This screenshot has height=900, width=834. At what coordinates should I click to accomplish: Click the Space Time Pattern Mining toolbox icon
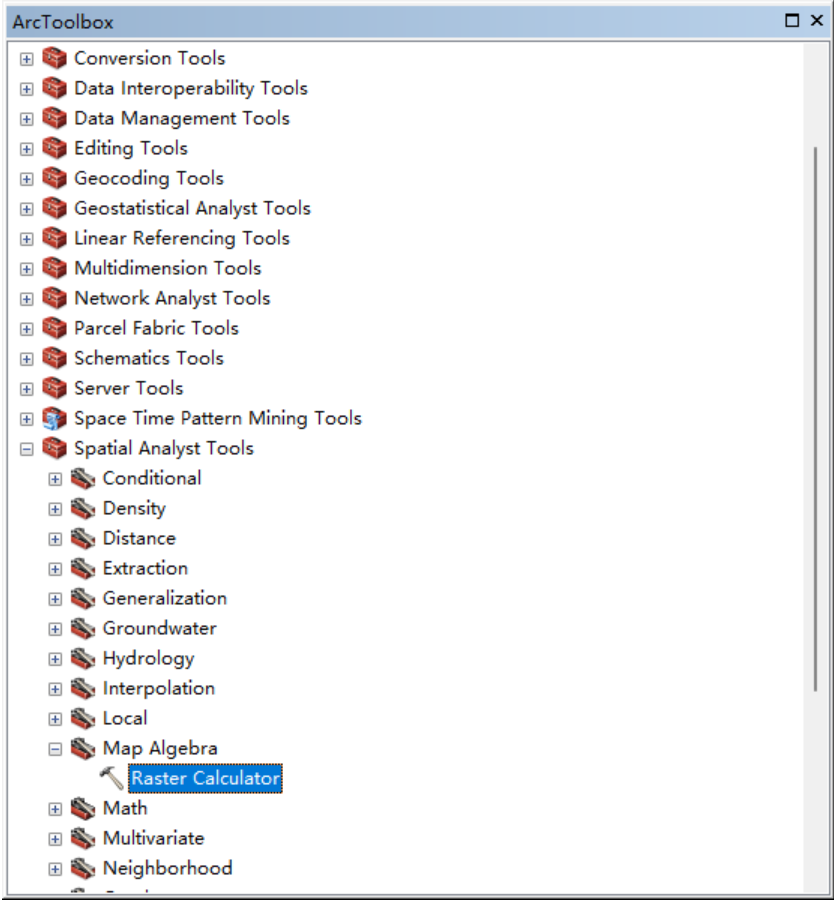[55, 418]
